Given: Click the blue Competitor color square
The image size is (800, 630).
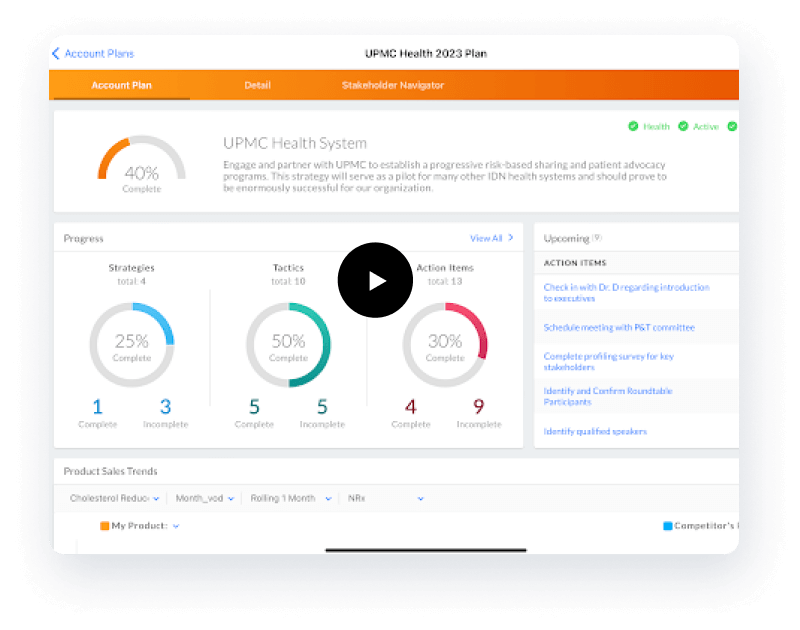Looking at the screenshot, I should 667,525.
